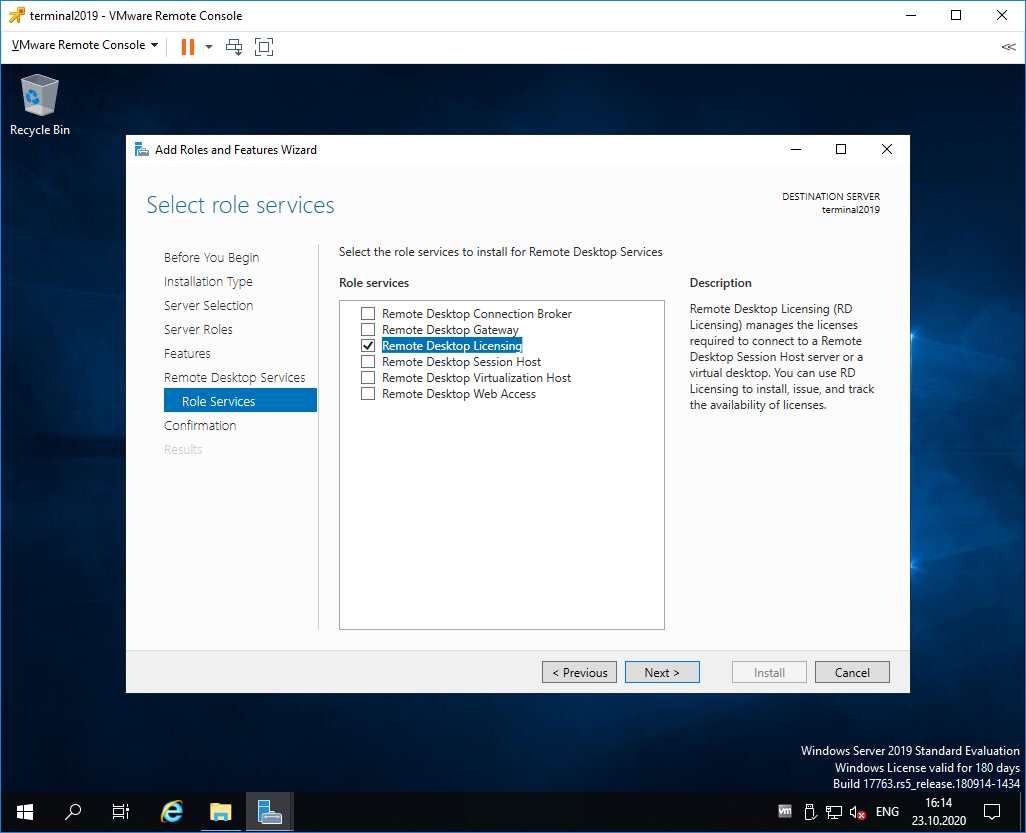Click the Remote Desktop Web Access label

point(459,393)
